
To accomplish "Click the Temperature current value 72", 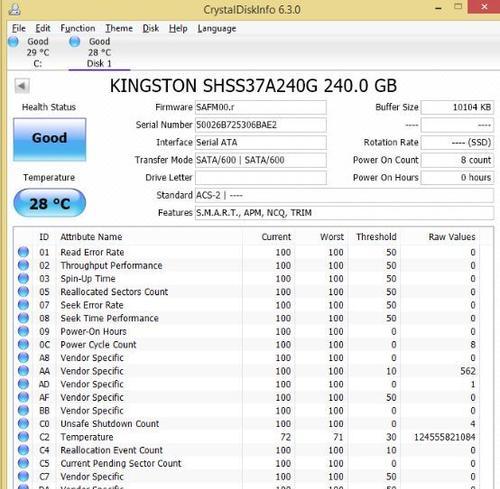I will [x=286, y=437].
